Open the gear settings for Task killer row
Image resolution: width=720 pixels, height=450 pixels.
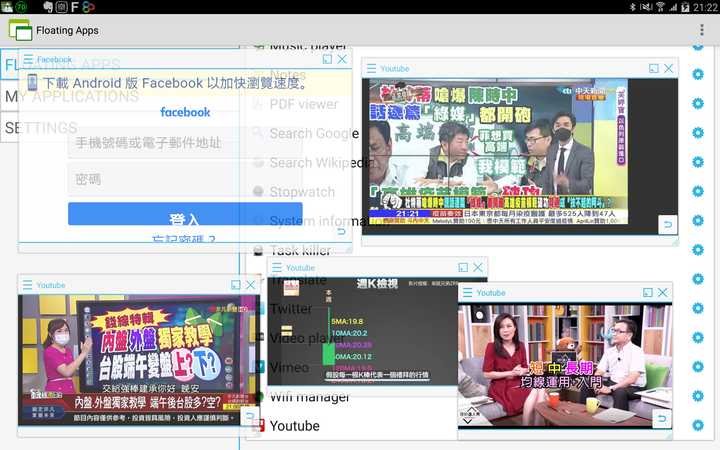[x=698, y=250]
